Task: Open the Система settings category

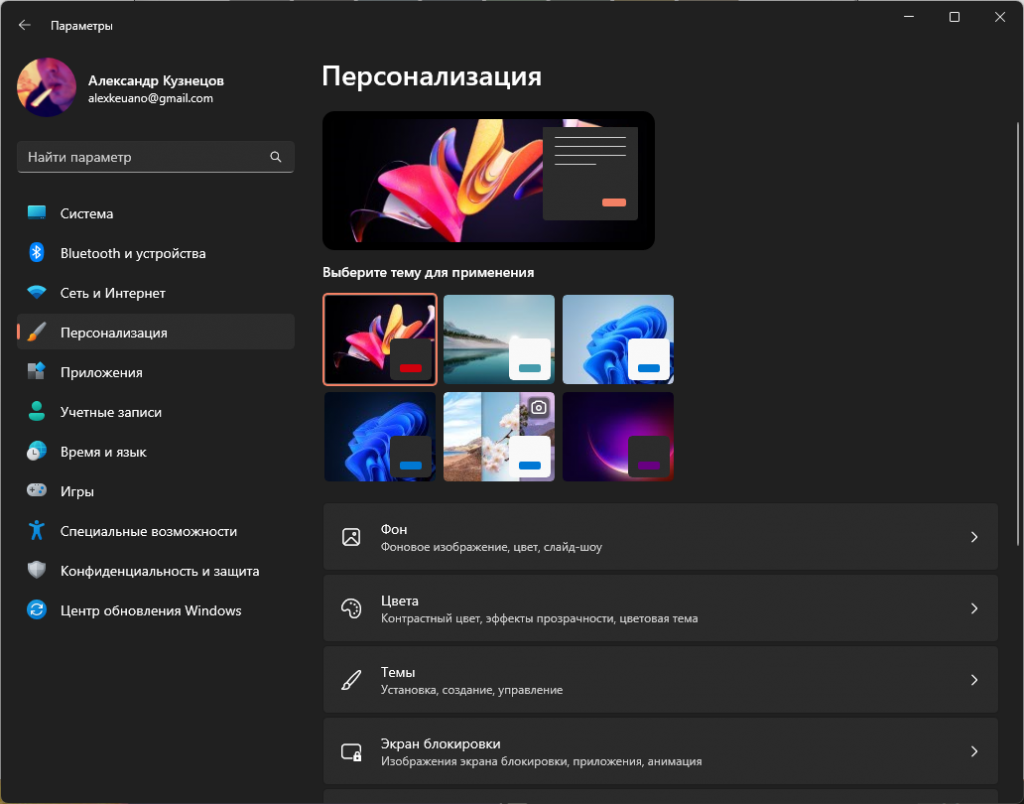Action: point(86,213)
